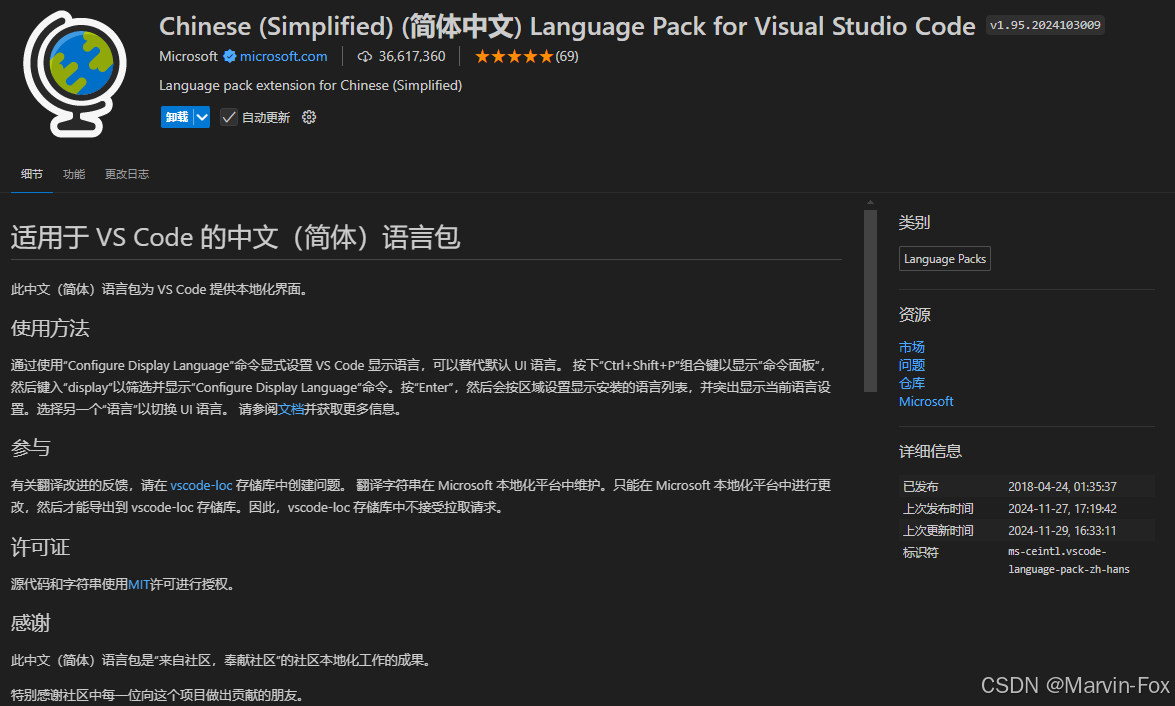Click the five-star rating

click(x=513, y=56)
